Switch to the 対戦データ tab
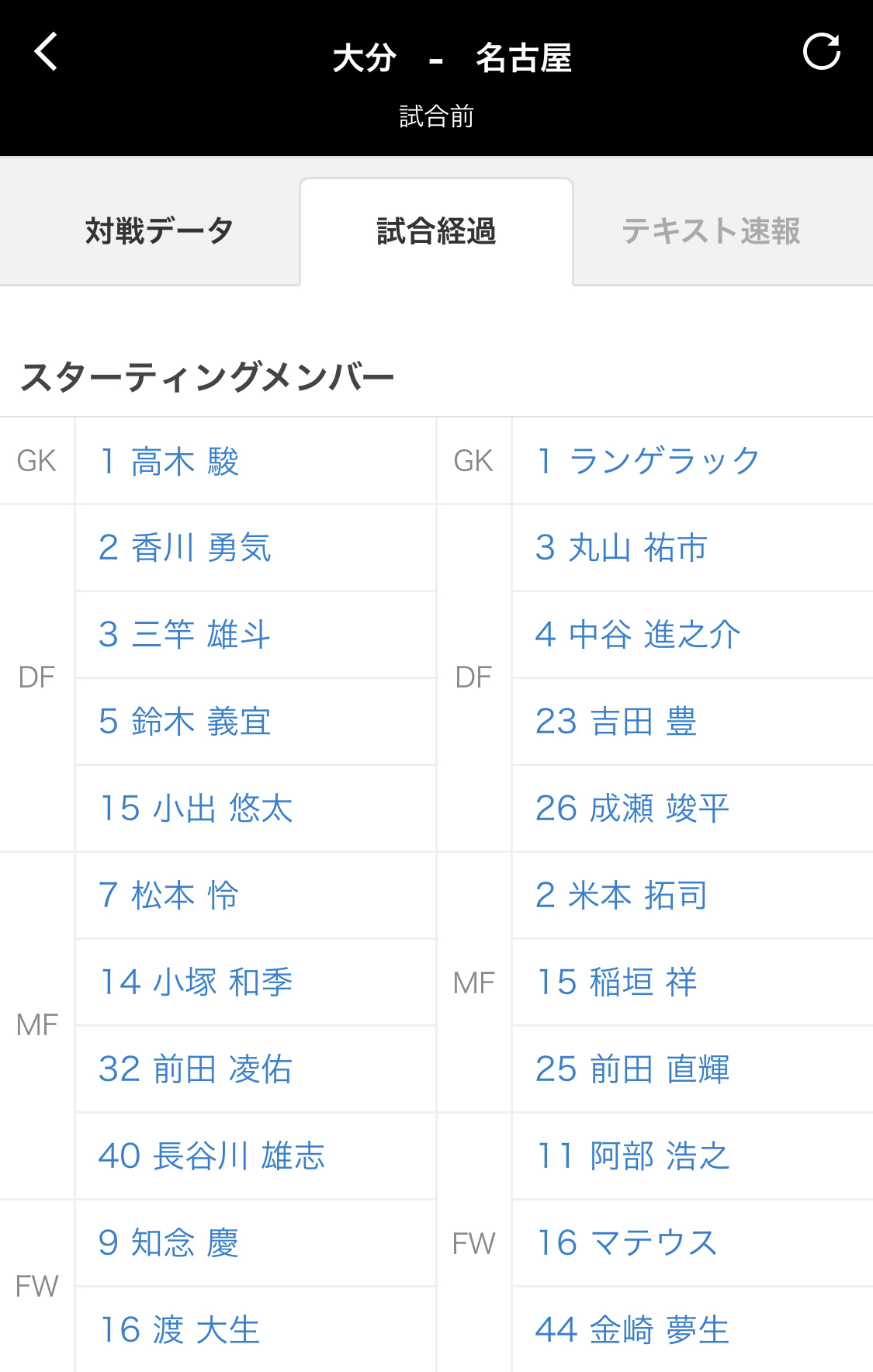 tap(159, 231)
